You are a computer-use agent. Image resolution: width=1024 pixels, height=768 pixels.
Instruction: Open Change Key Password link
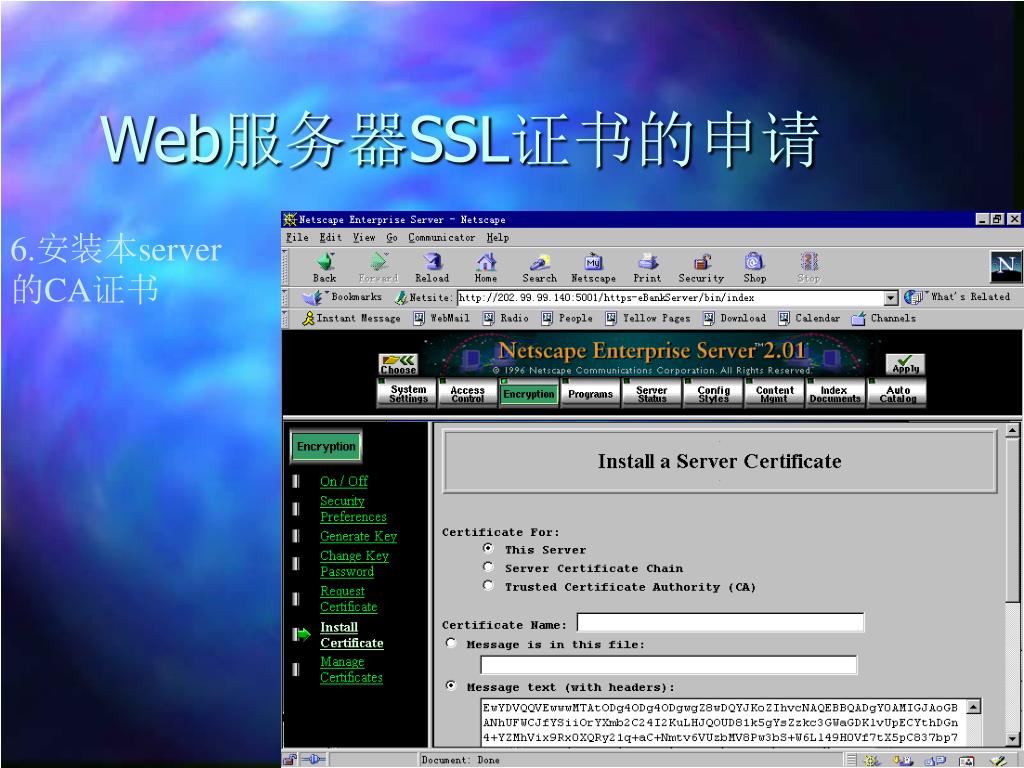coord(354,564)
